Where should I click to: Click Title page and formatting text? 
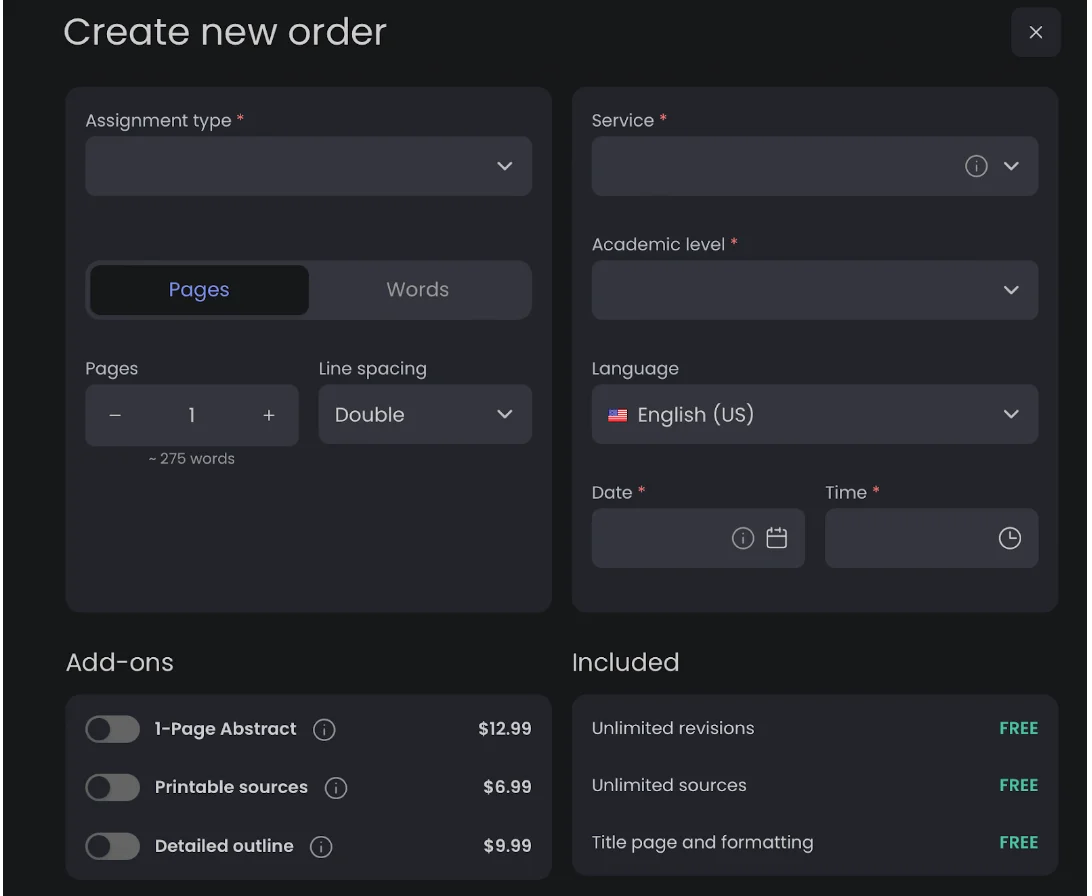point(703,842)
